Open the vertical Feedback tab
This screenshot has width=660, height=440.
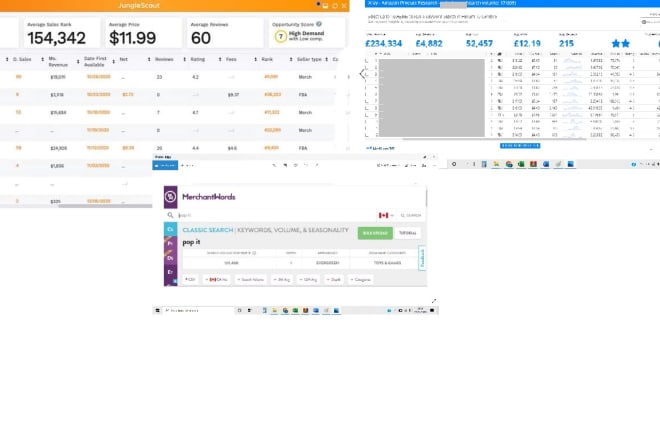(x=422, y=258)
